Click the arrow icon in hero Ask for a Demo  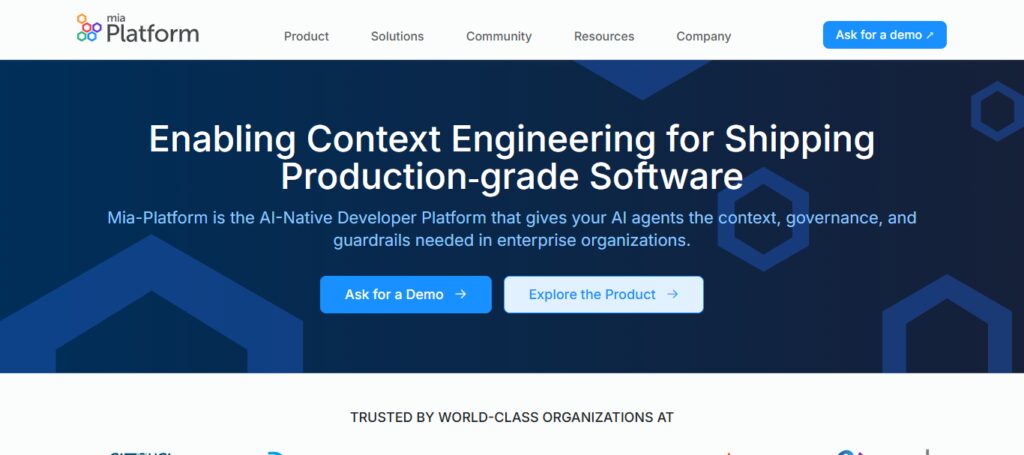coord(460,294)
